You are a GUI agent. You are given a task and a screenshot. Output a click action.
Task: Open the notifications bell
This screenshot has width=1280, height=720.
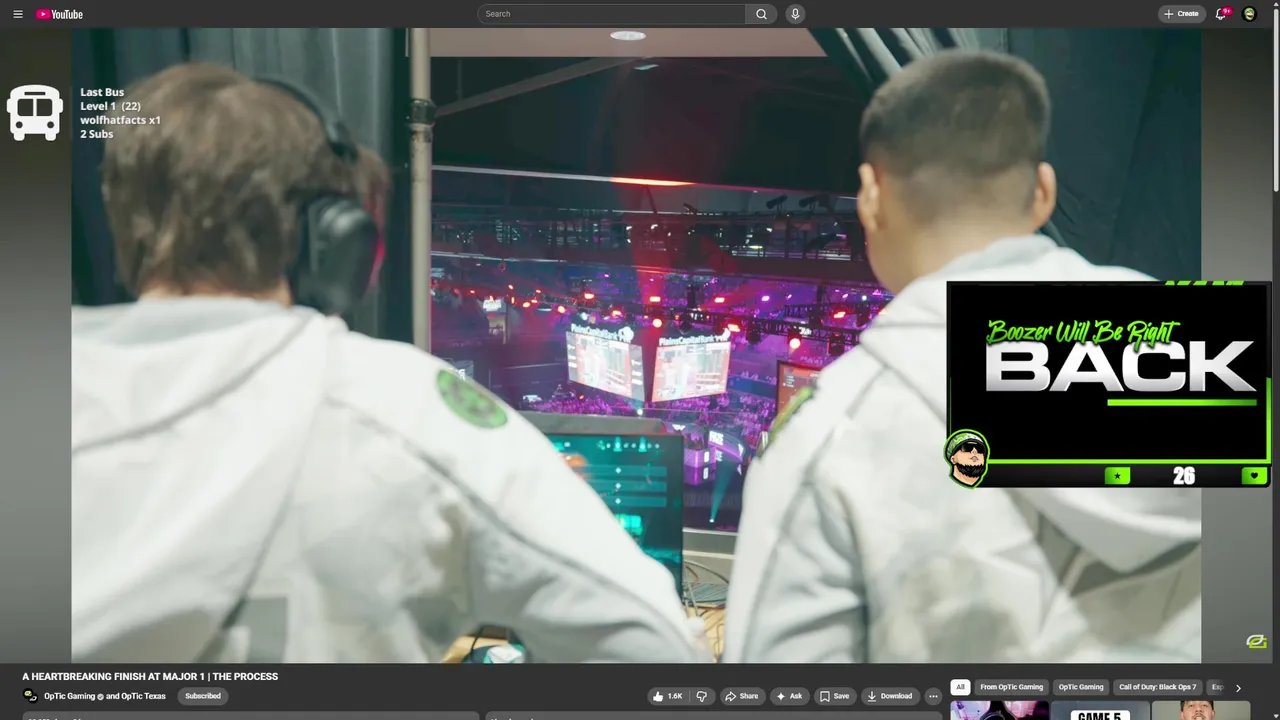(1221, 14)
